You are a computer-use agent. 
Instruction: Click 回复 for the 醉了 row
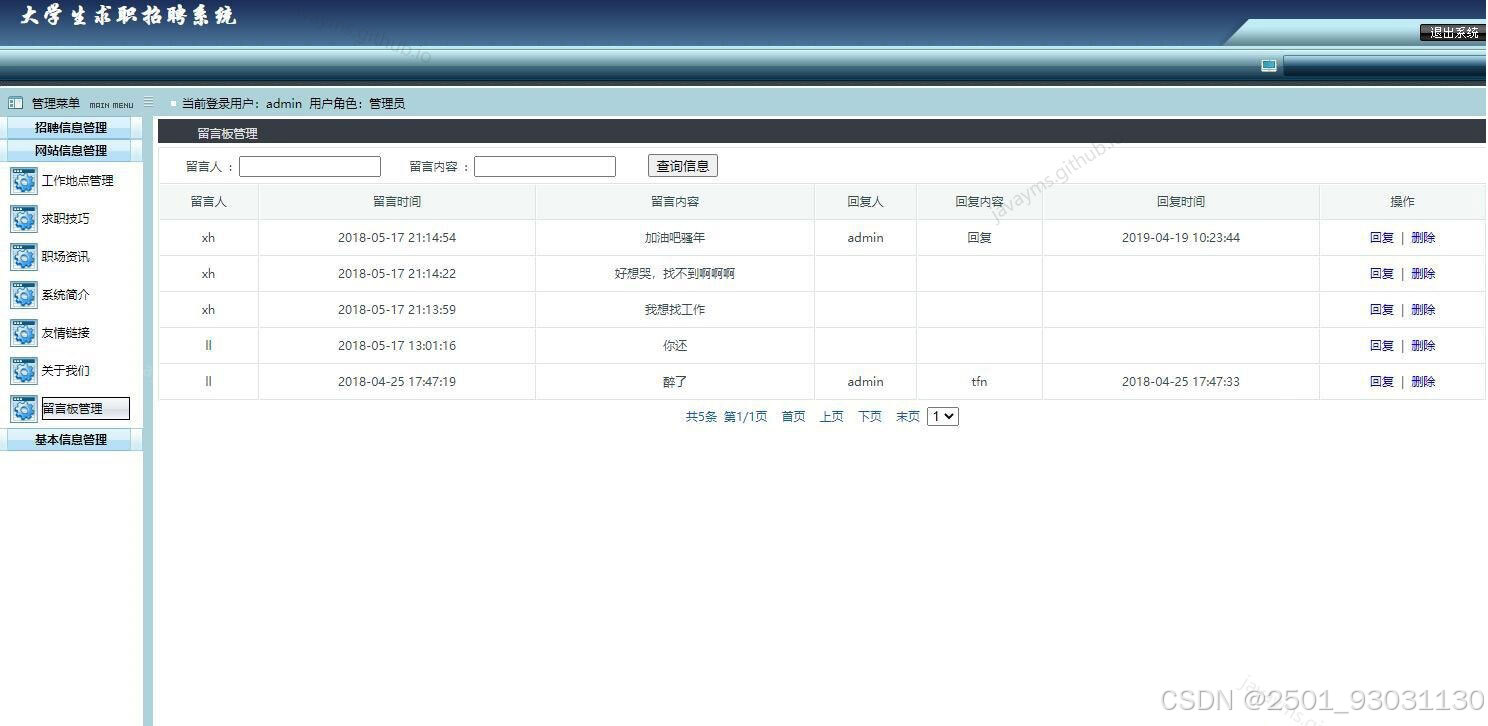click(x=1382, y=382)
